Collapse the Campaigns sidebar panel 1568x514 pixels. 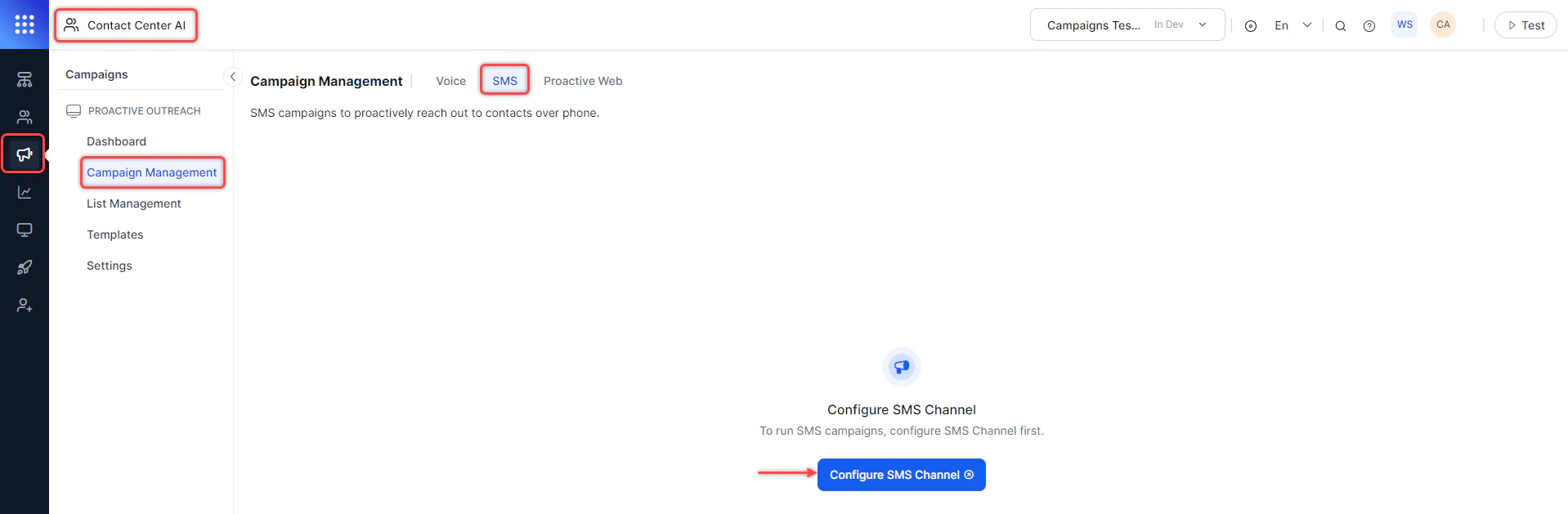point(233,76)
